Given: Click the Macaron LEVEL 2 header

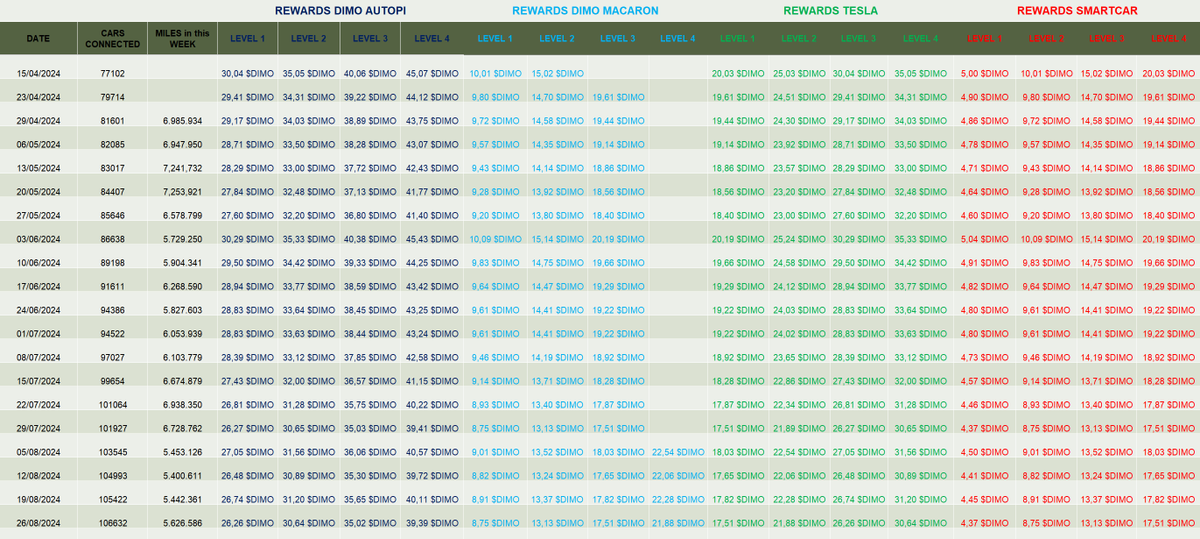Looking at the screenshot, I should point(557,38).
